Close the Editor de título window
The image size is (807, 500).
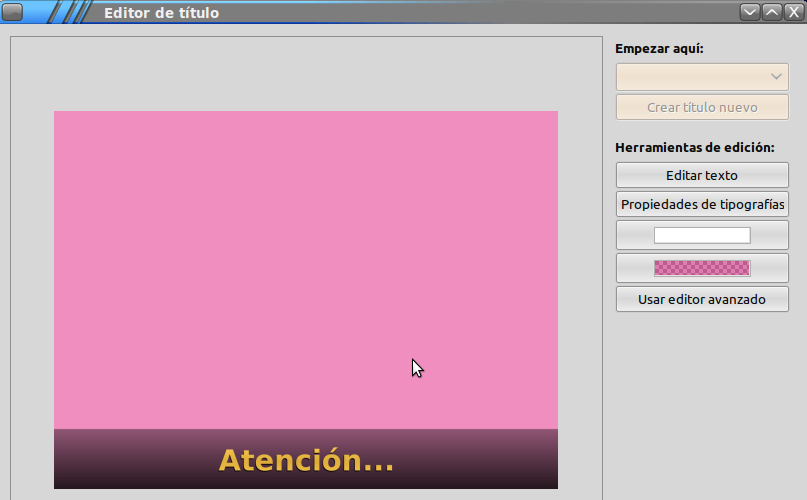pyautogui.click(x=794, y=11)
